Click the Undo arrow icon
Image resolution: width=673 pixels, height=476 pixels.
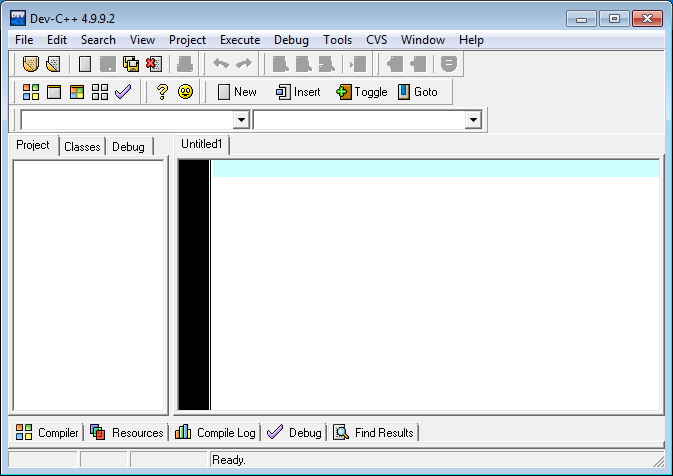[221, 64]
